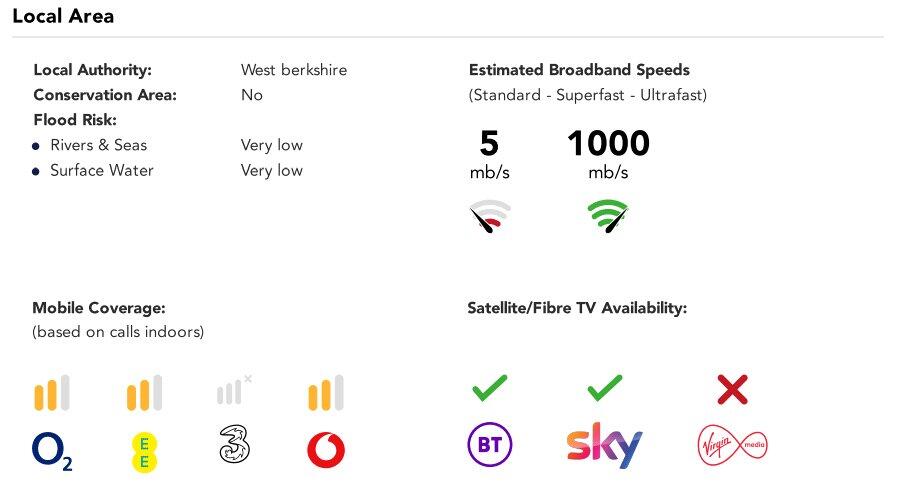902x494 pixels.
Task: Click the red slow-speed gauge icon
Action: click(490, 216)
